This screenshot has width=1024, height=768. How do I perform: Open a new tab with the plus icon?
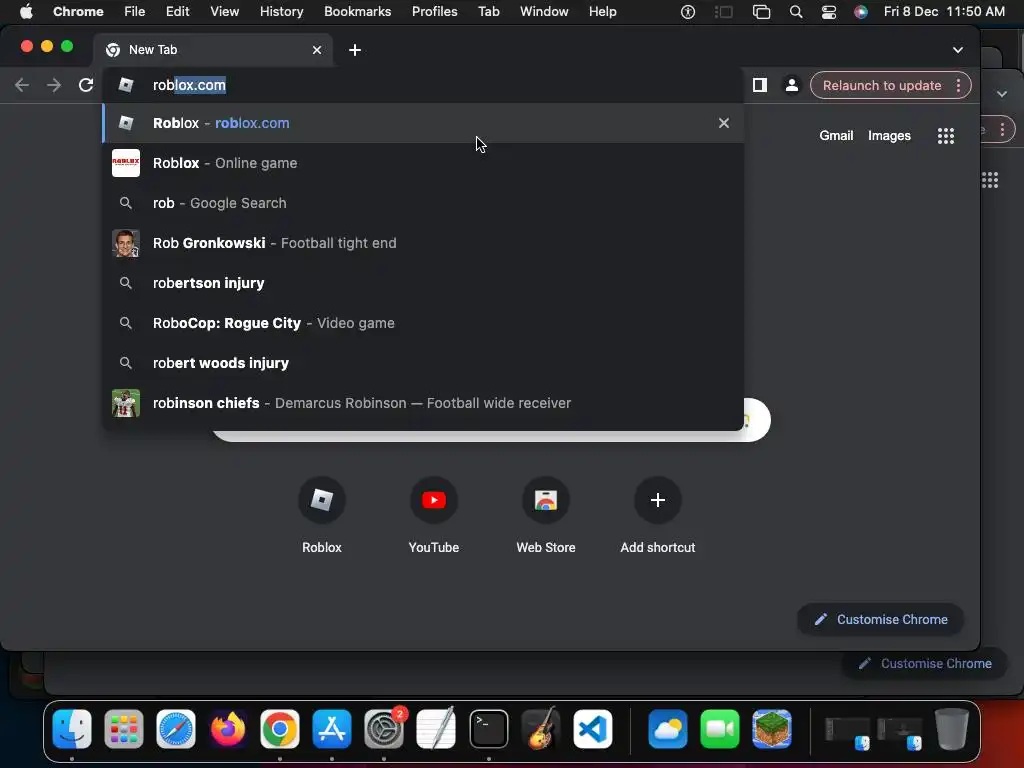click(x=355, y=50)
